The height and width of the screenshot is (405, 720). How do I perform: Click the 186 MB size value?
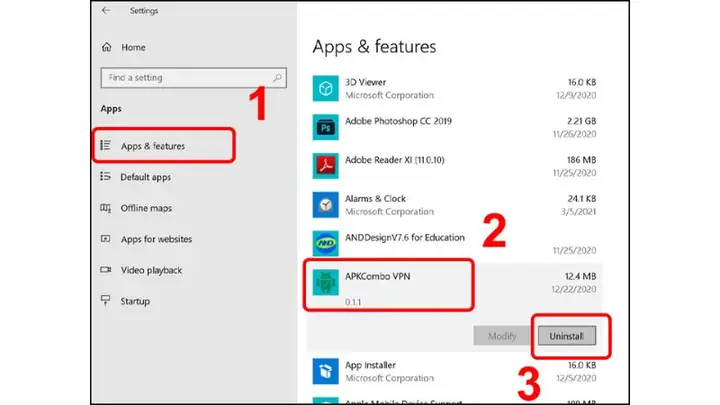click(x=581, y=160)
